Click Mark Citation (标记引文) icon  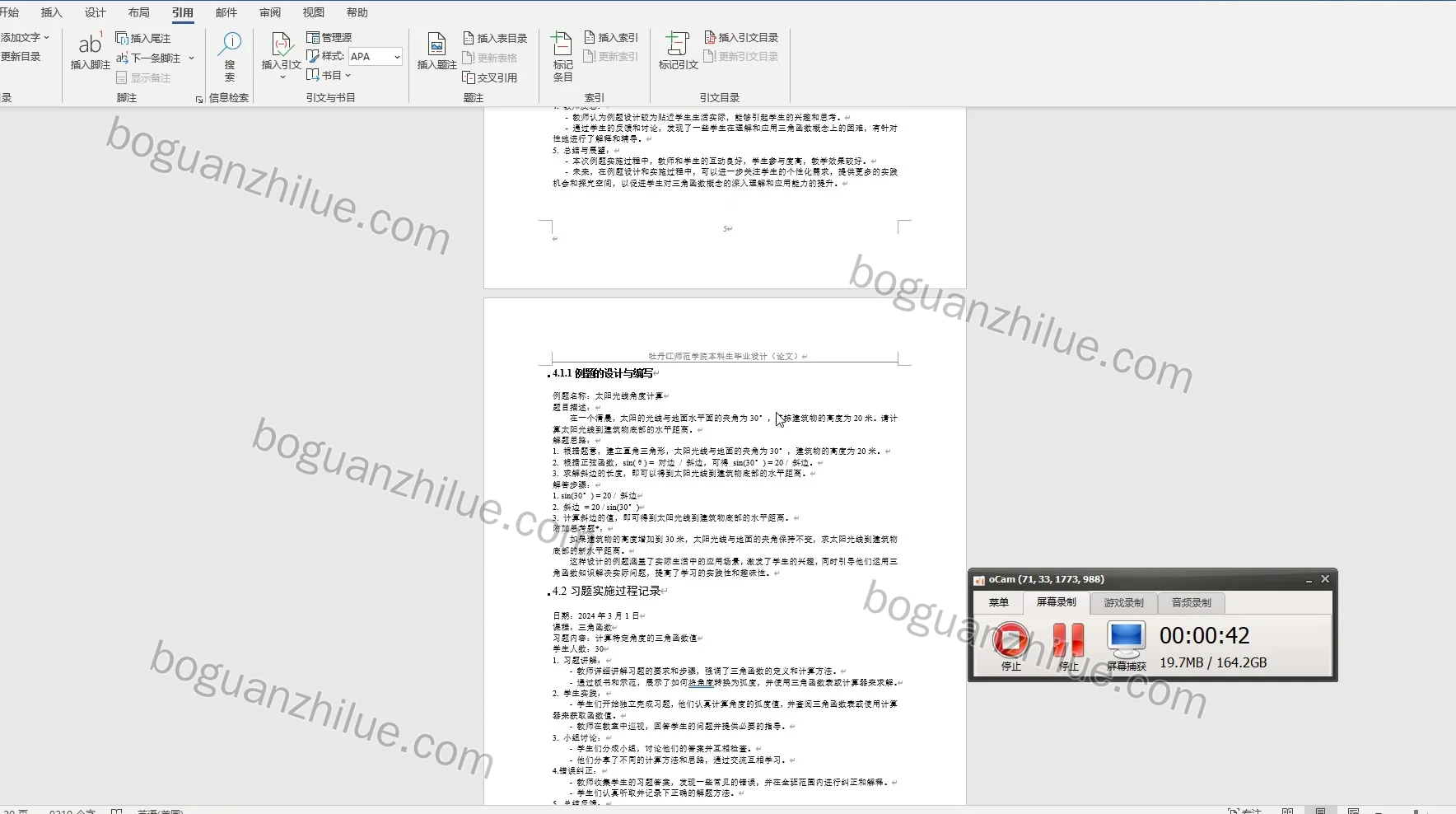tap(678, 51)
